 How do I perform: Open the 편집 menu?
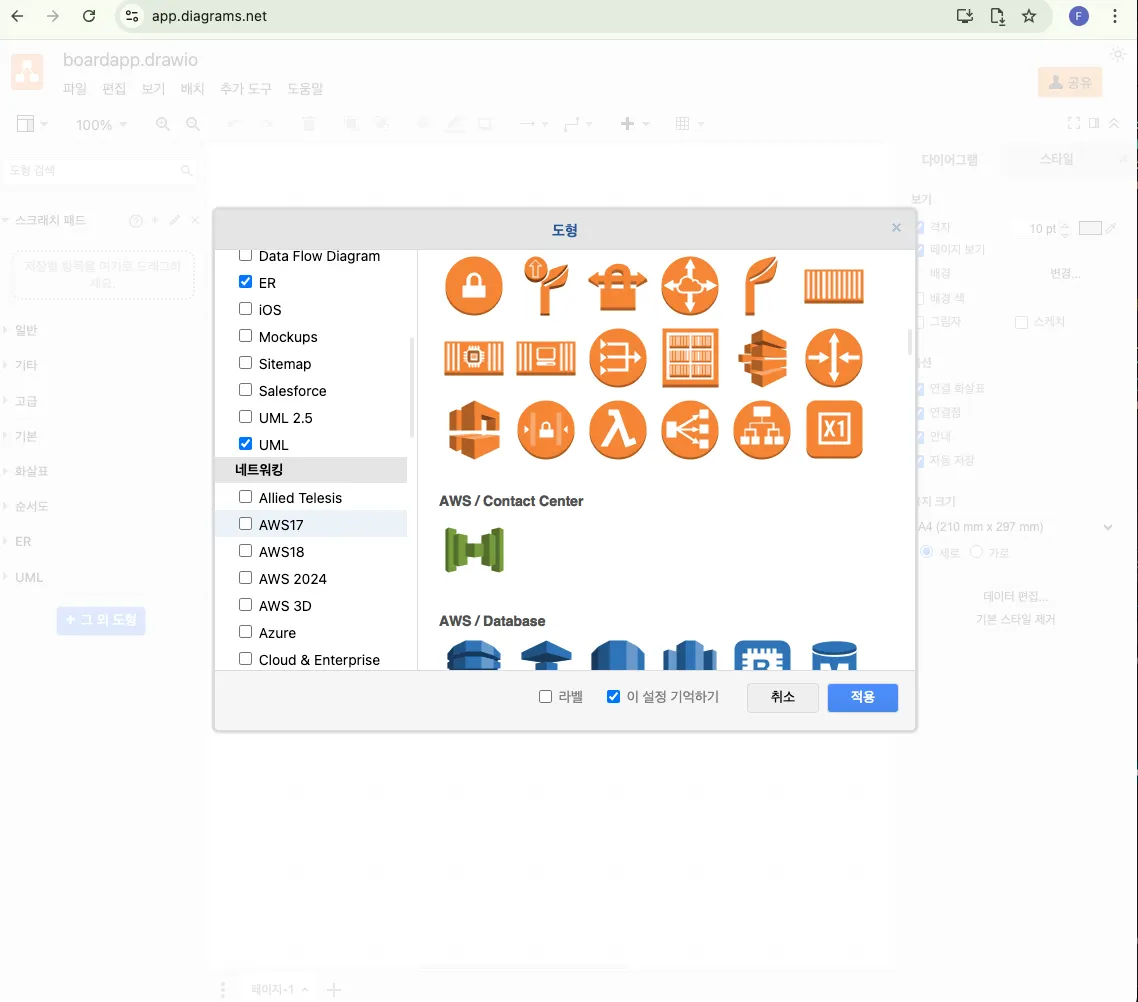pos(114,89)
